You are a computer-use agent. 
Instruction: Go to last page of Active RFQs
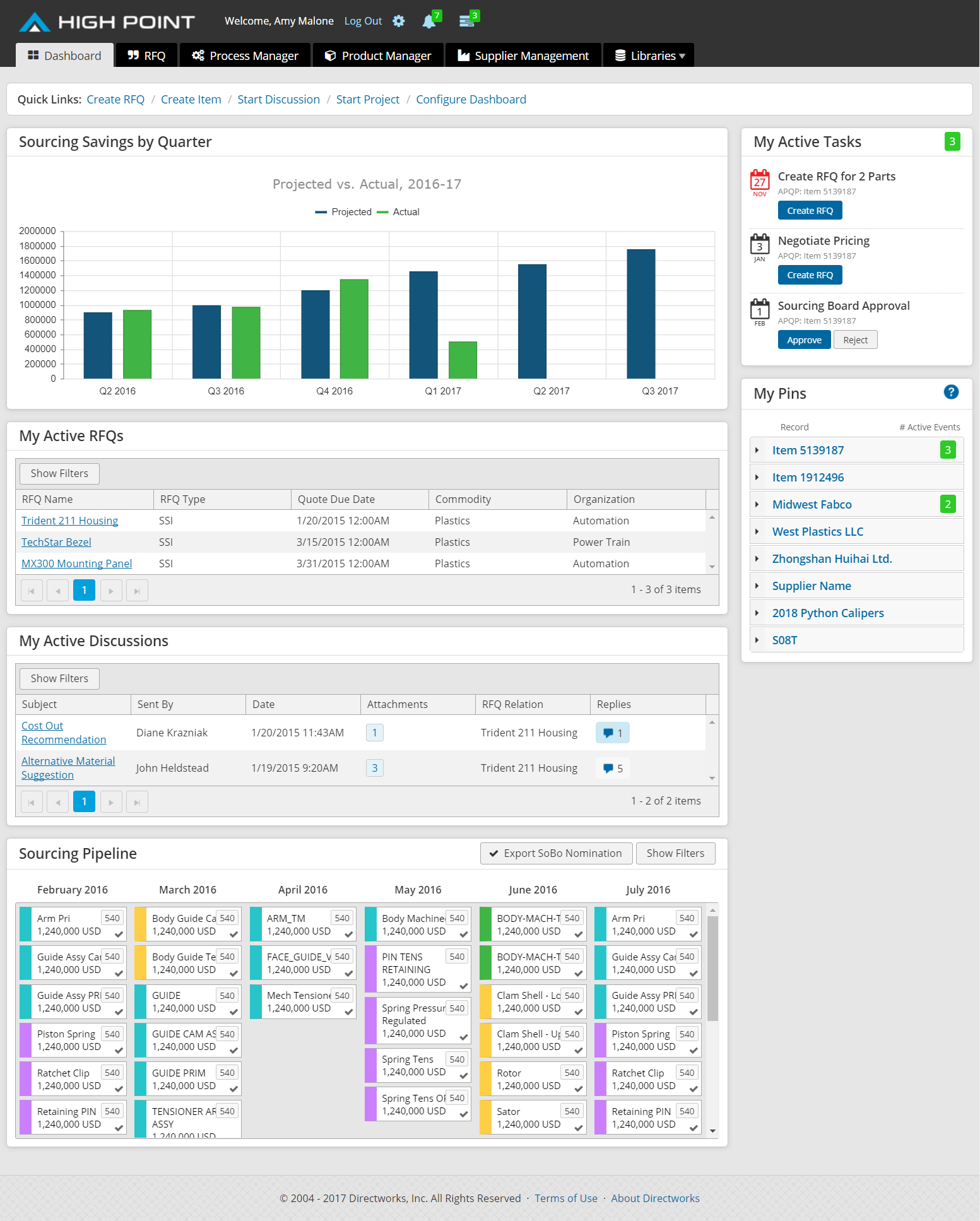coord(137,591)
